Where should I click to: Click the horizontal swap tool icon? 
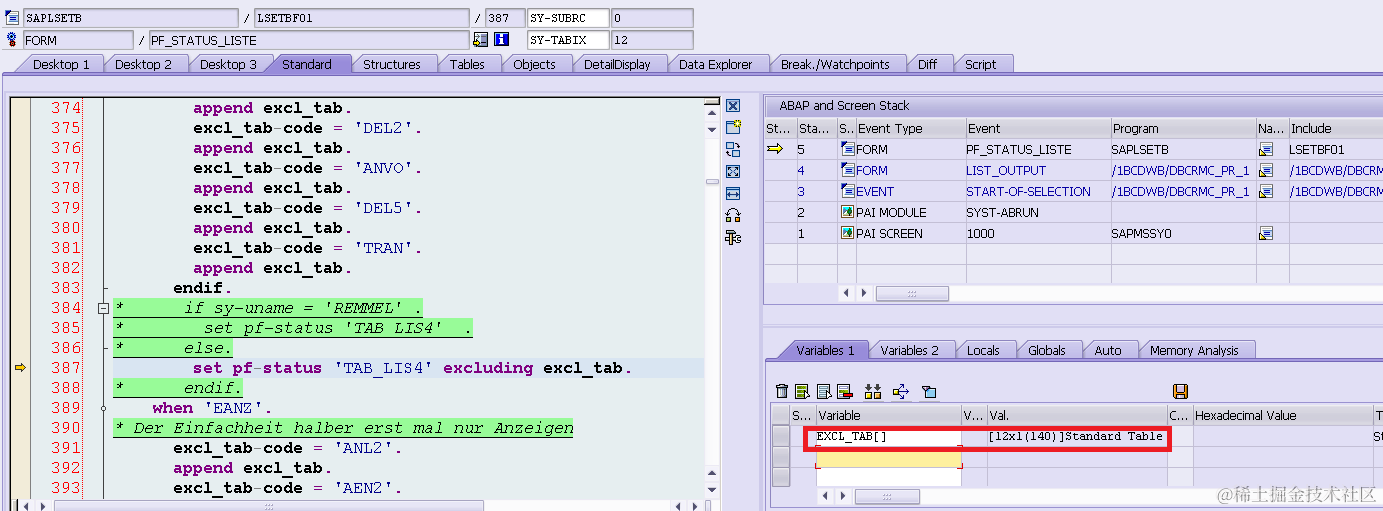tap(733, 193)
